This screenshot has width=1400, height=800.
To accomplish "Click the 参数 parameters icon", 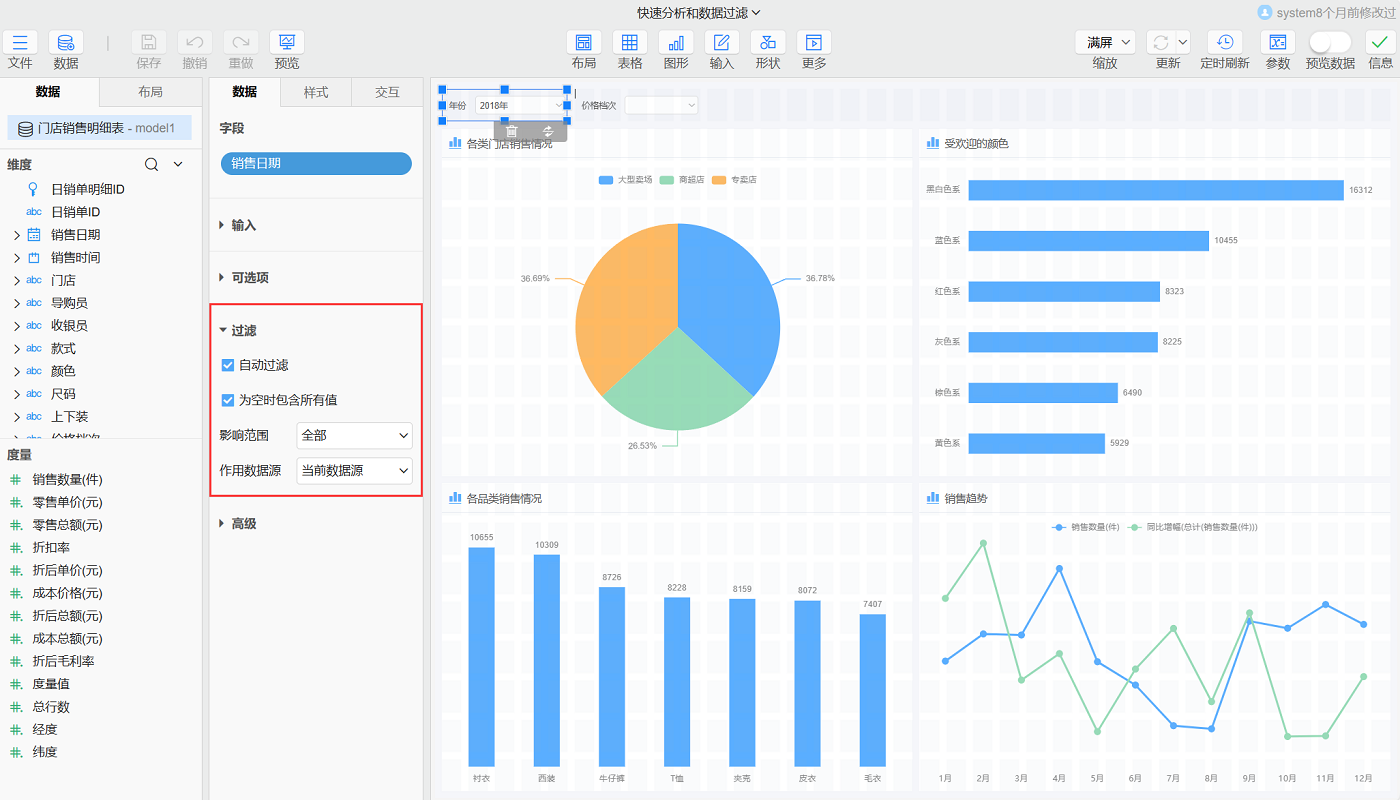I will coord(1278,43).
